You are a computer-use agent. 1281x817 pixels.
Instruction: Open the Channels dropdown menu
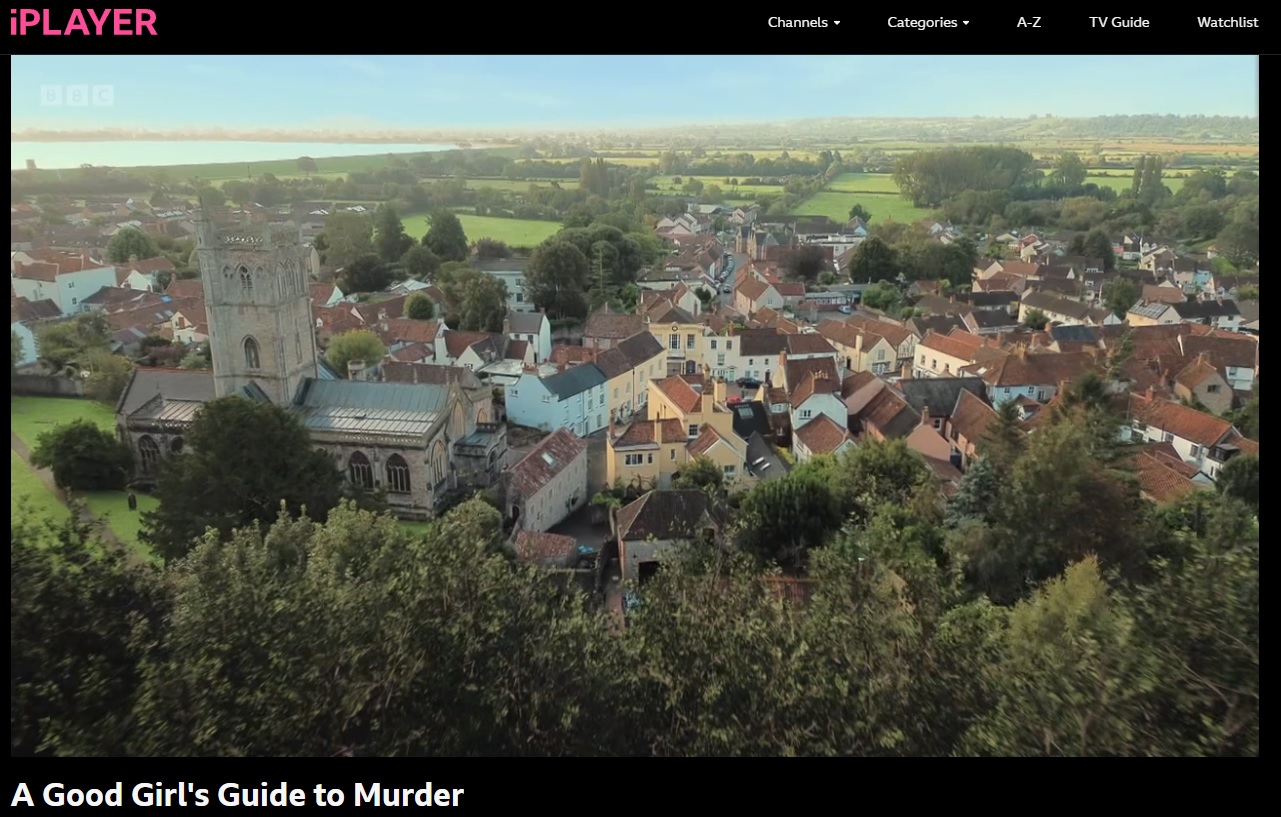[803, 22]
